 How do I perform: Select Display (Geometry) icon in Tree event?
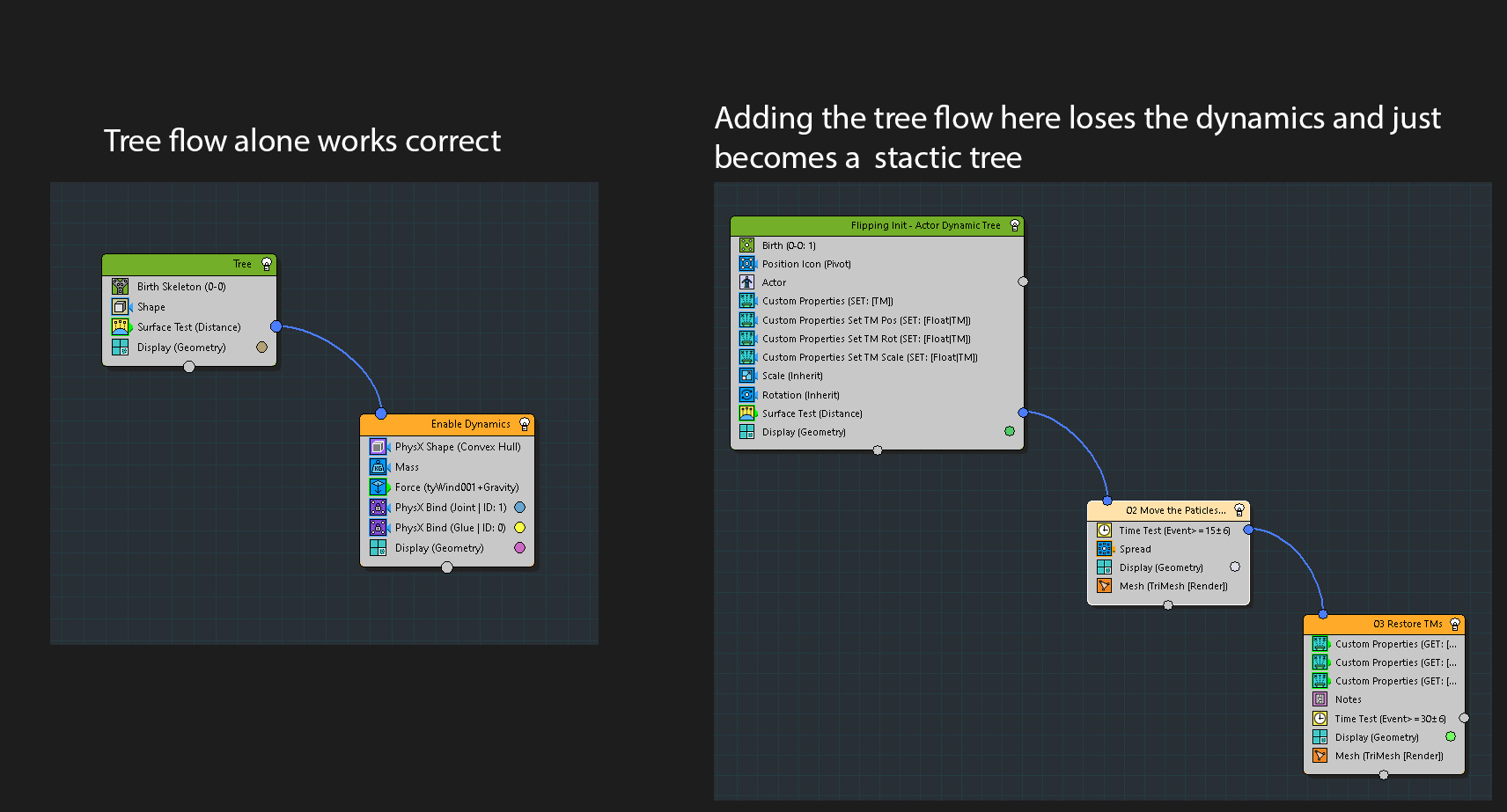click(x=120, y=347)
